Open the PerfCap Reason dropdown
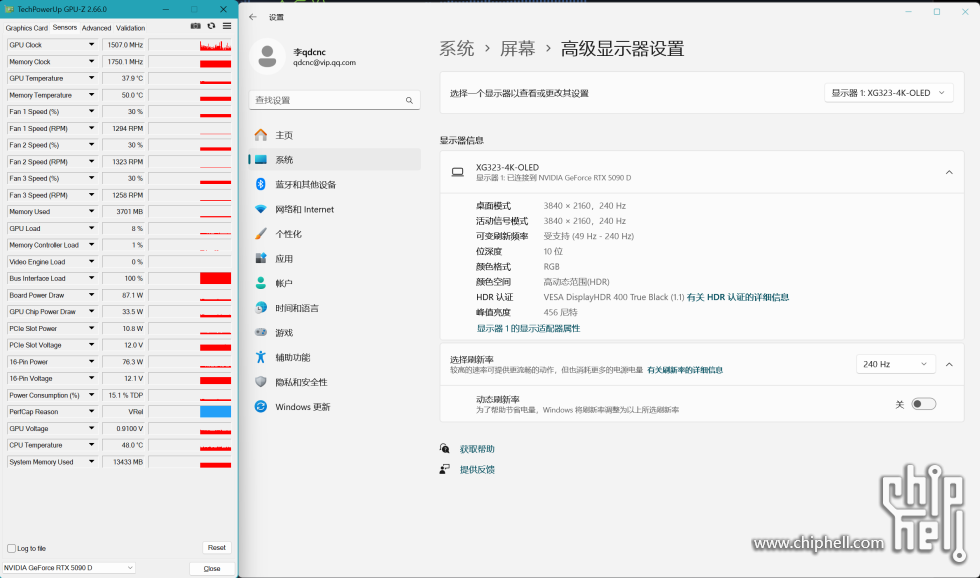The image size is (980, 578). tap(91, 412)
